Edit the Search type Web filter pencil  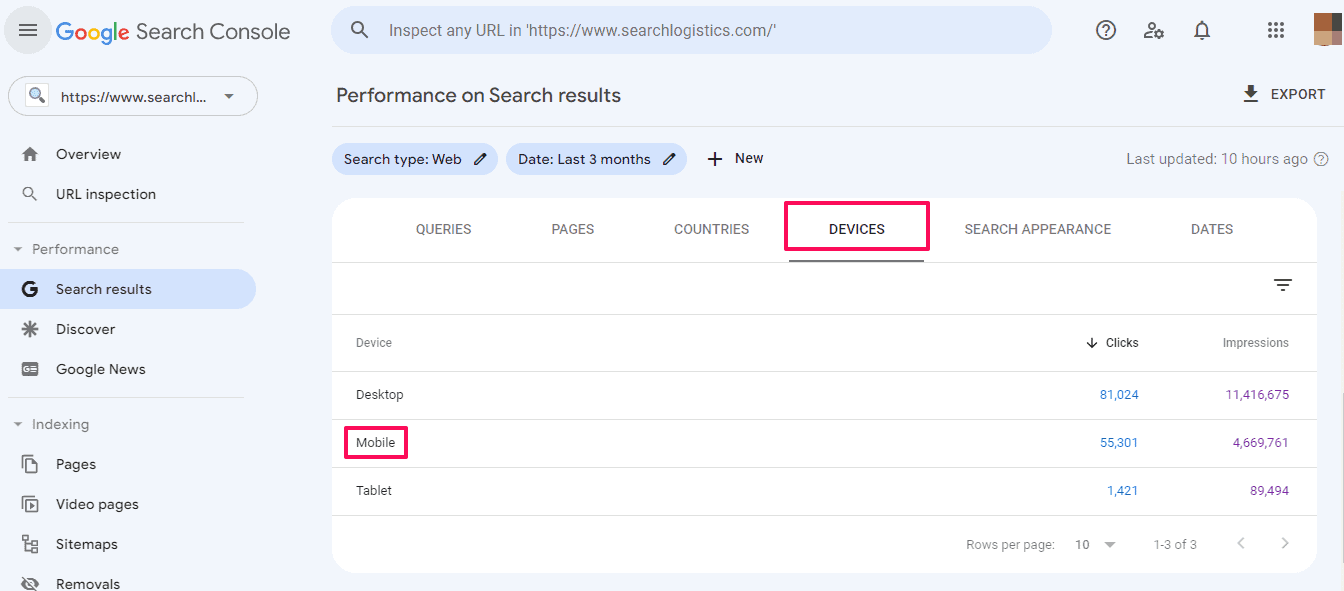coord(481,159)
